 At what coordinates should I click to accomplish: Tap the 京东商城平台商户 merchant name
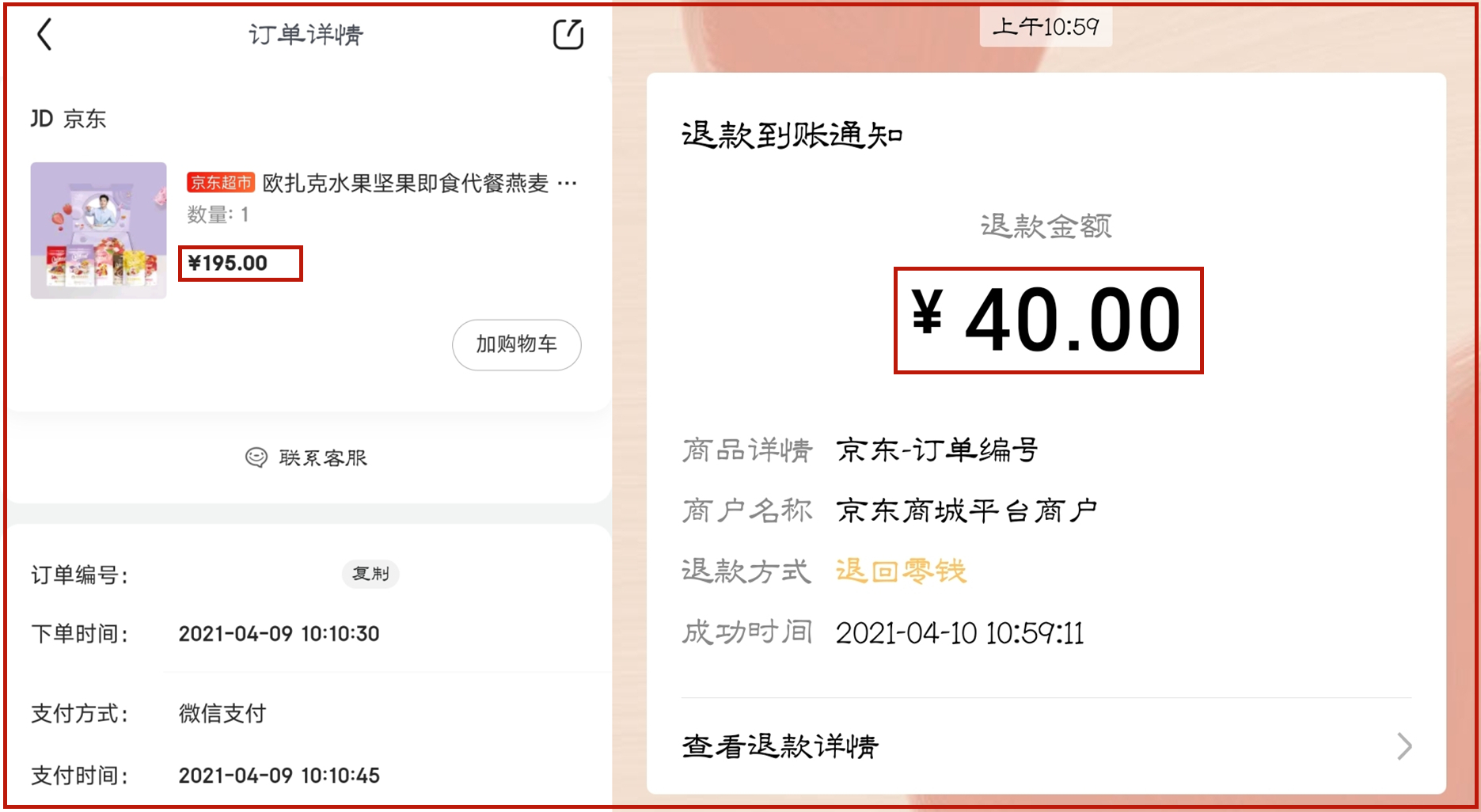click(x=966, y=510)
